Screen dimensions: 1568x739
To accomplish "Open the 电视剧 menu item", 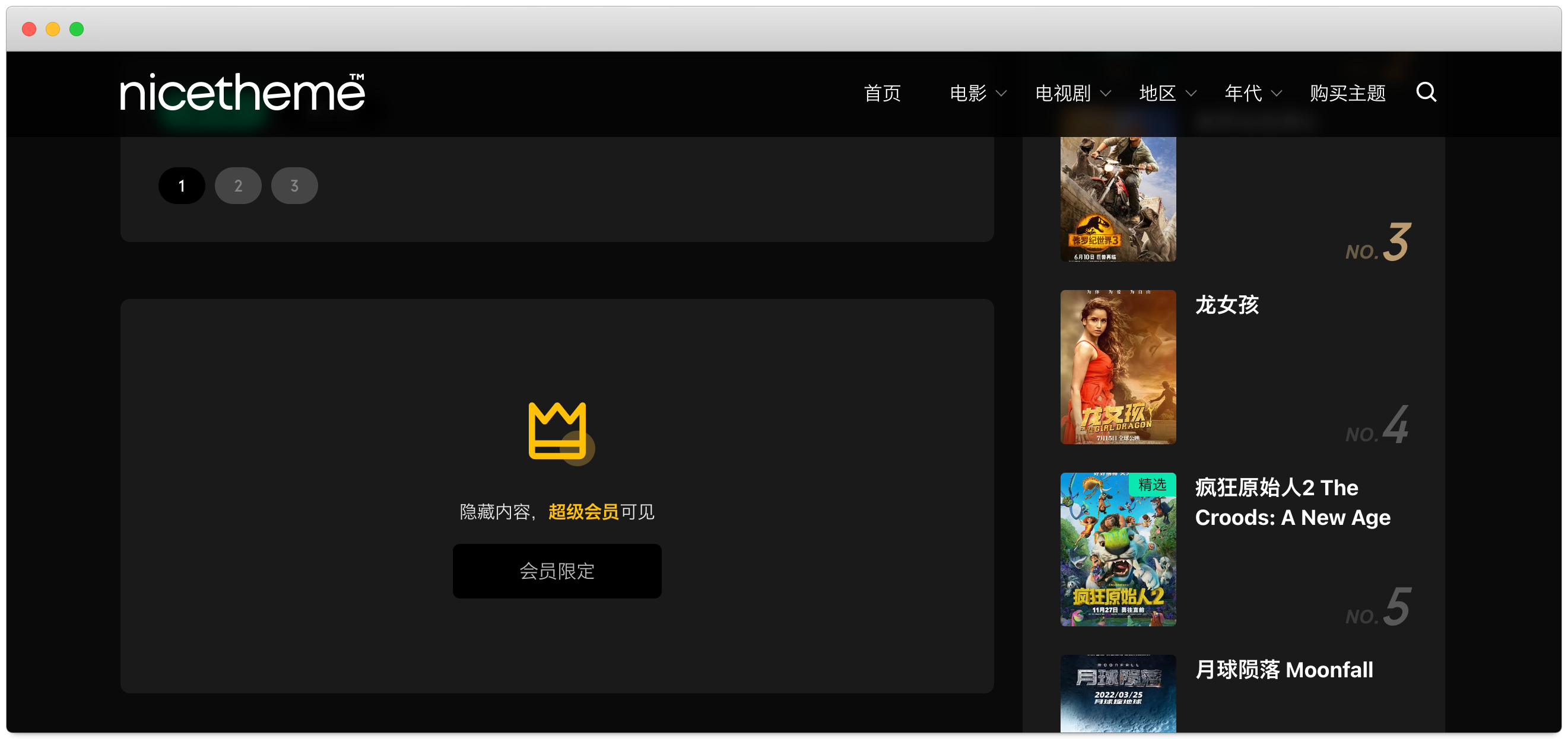I will (1063, 93).
